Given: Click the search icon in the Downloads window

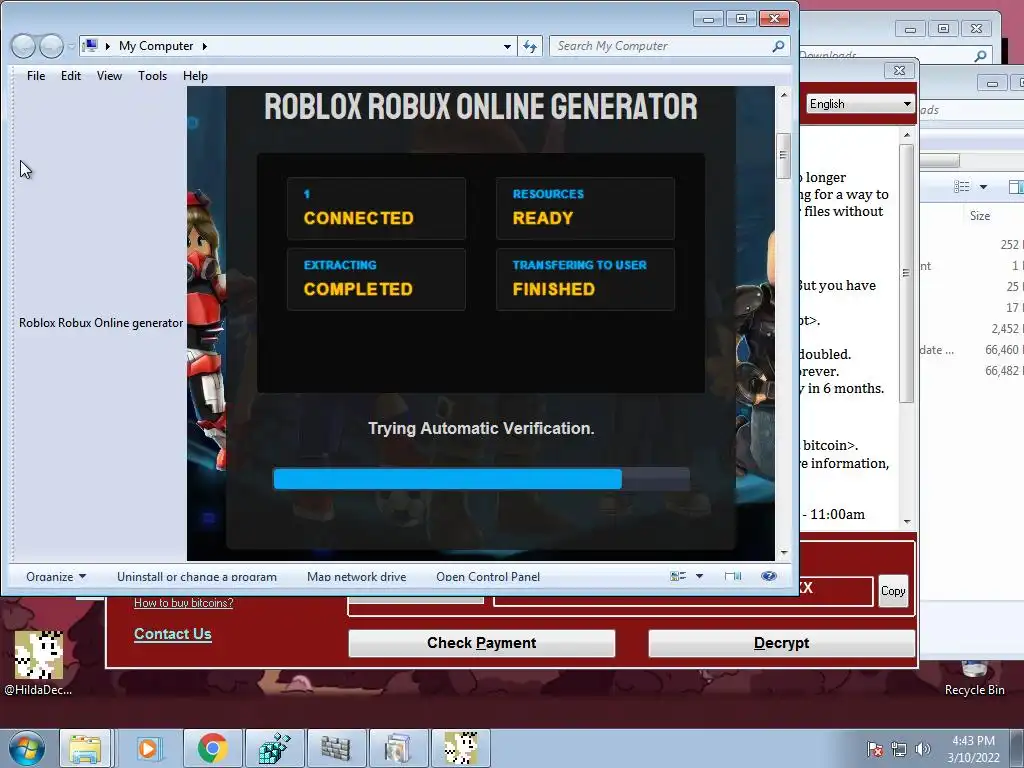Looking at the screenshot, I should [980, 56].
